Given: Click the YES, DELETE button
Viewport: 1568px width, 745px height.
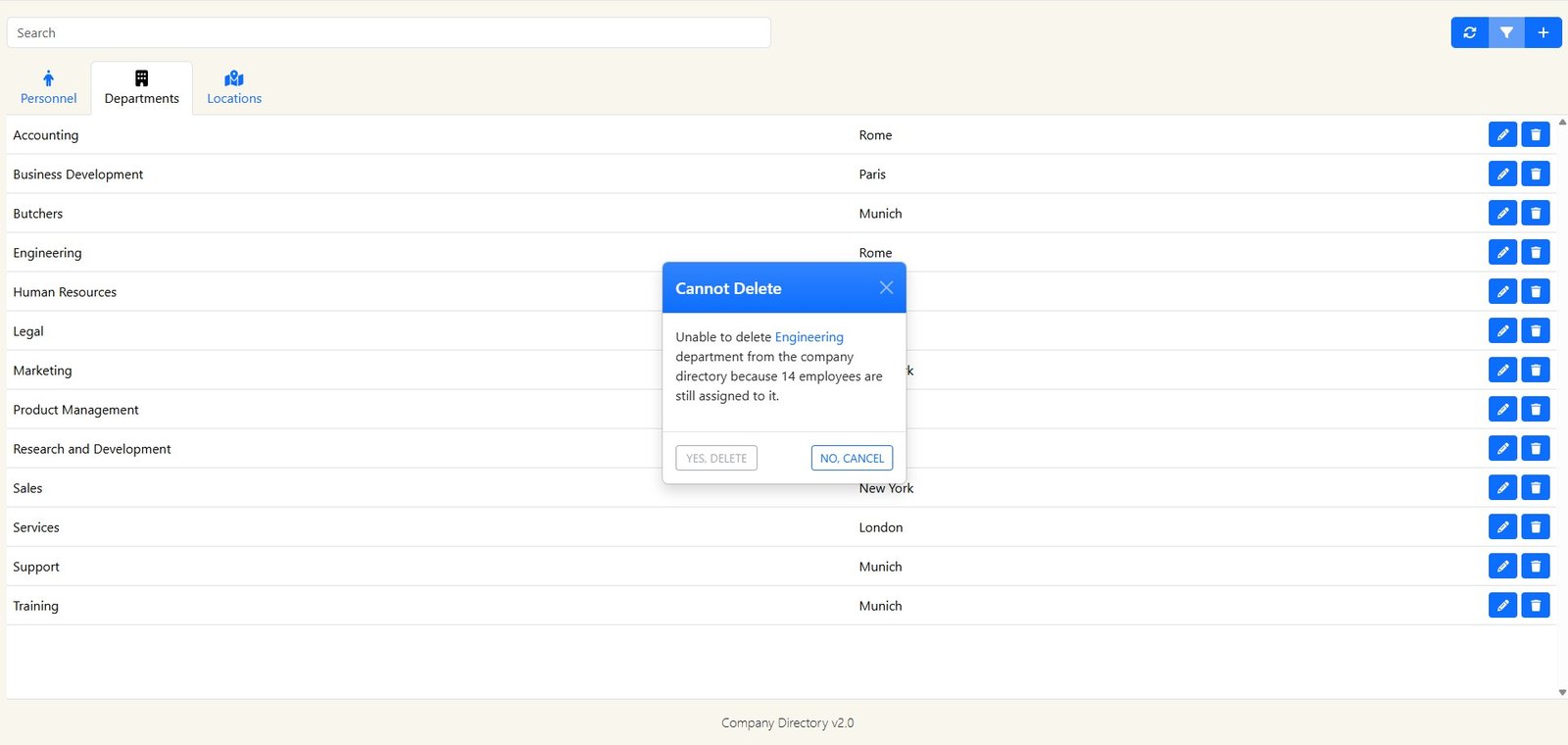Looking at the screenshot, I should [x=716, y=458].
